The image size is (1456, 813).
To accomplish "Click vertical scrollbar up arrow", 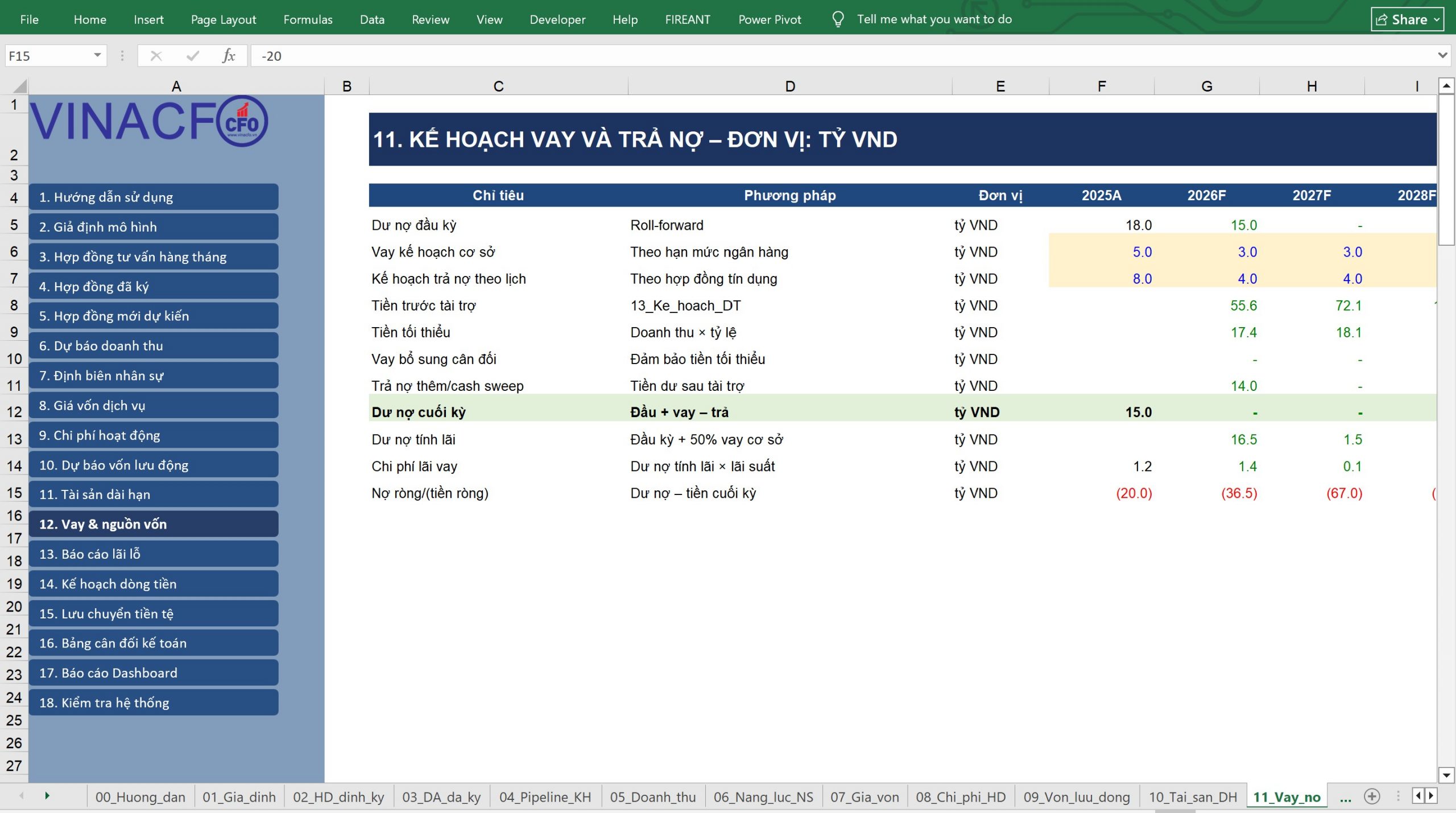I will (x=1446, y=86).
